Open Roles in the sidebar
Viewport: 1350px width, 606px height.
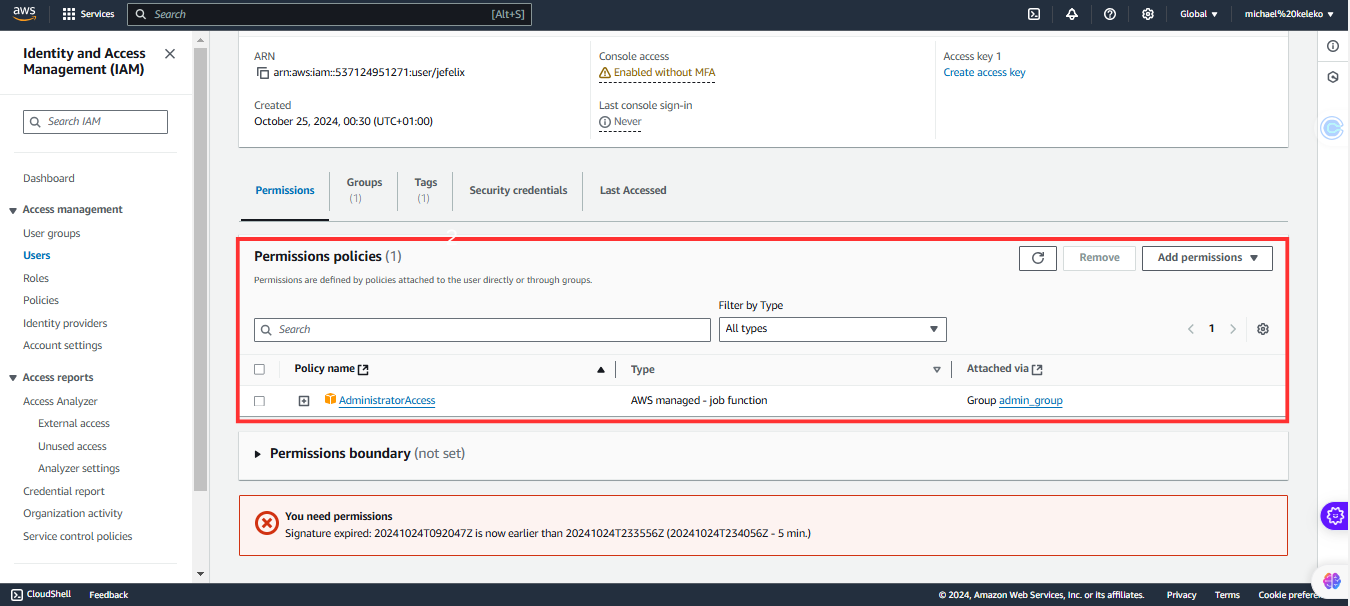[36, 278]
